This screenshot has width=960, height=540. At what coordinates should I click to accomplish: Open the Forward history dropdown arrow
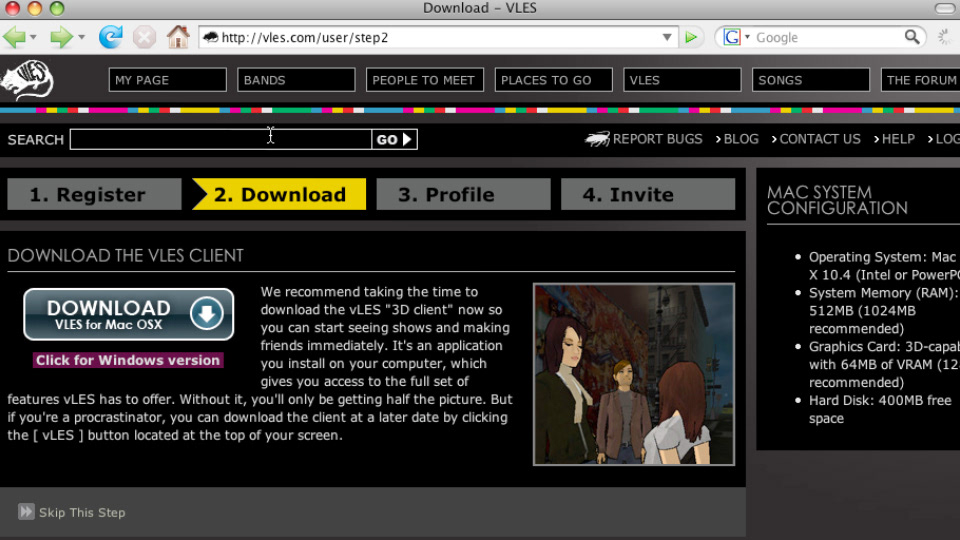point(81,37)
